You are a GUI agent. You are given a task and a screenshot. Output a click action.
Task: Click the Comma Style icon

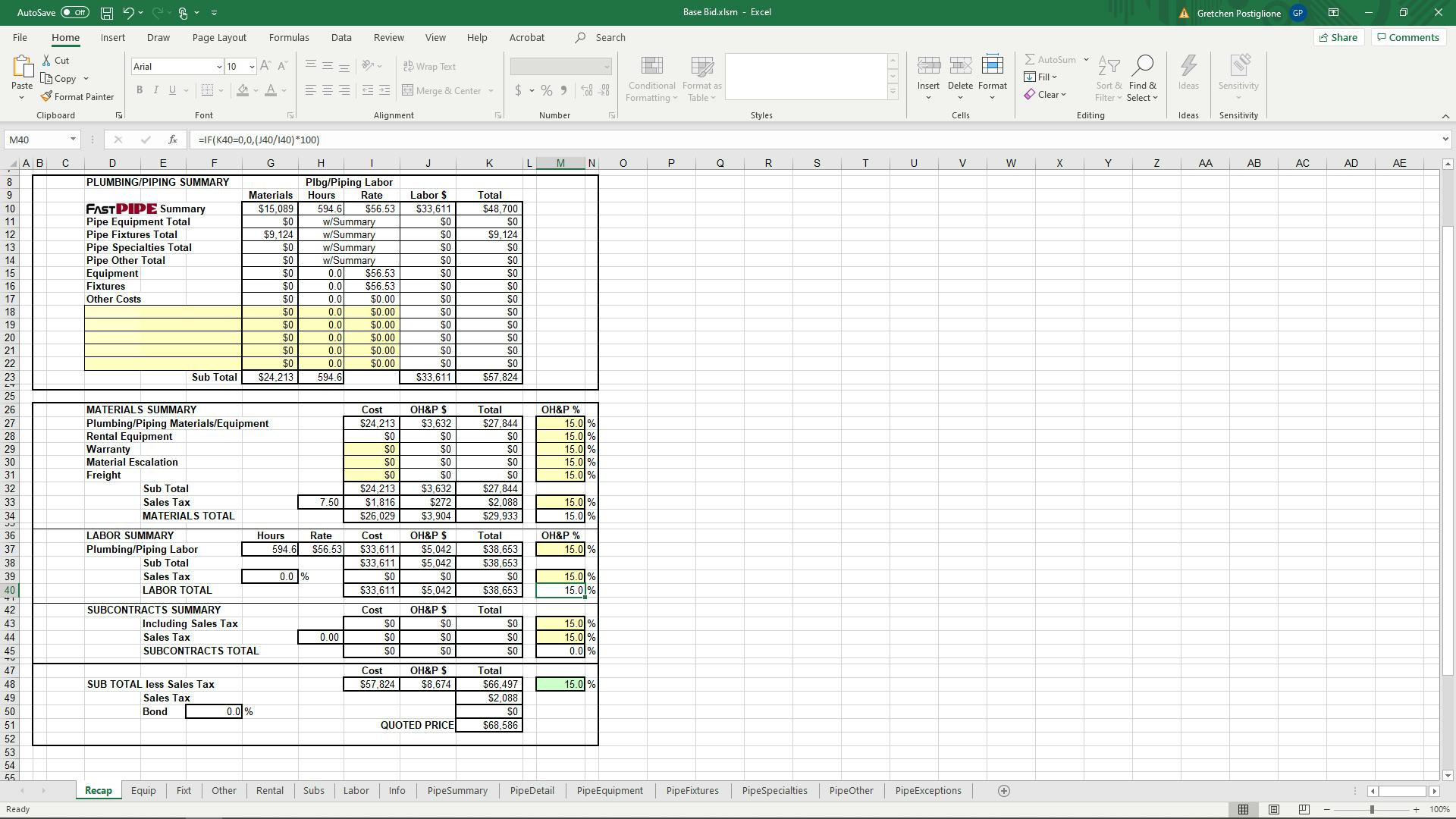coord(563,90)
